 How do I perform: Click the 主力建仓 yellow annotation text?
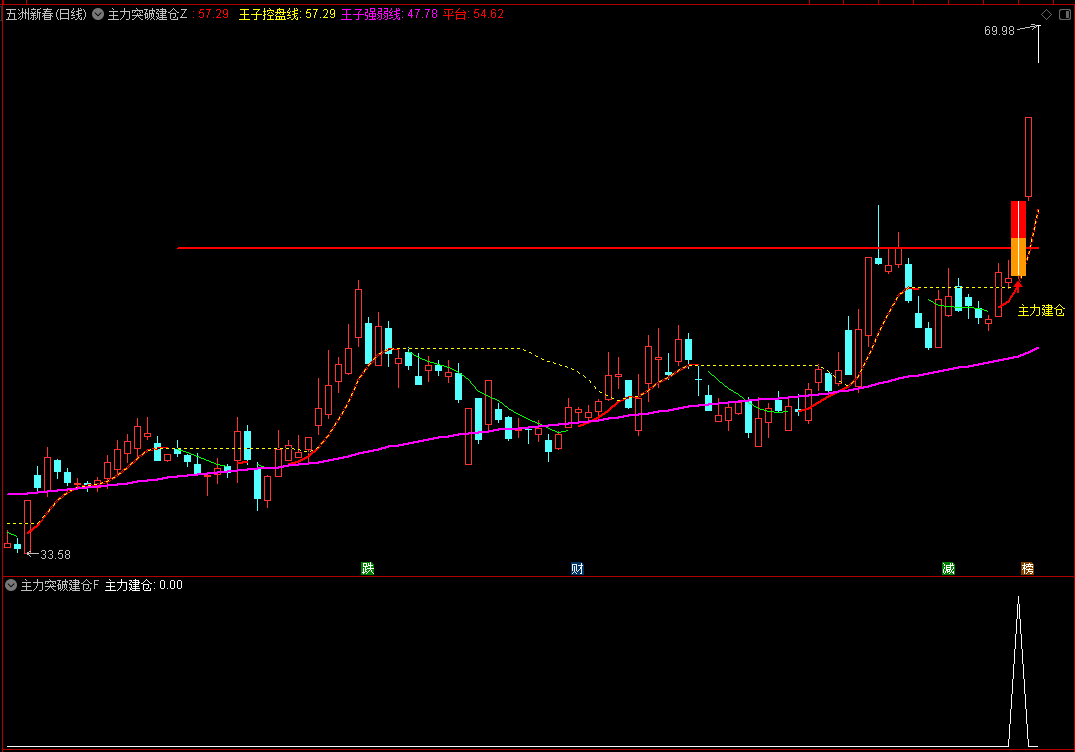point(1041,311)
